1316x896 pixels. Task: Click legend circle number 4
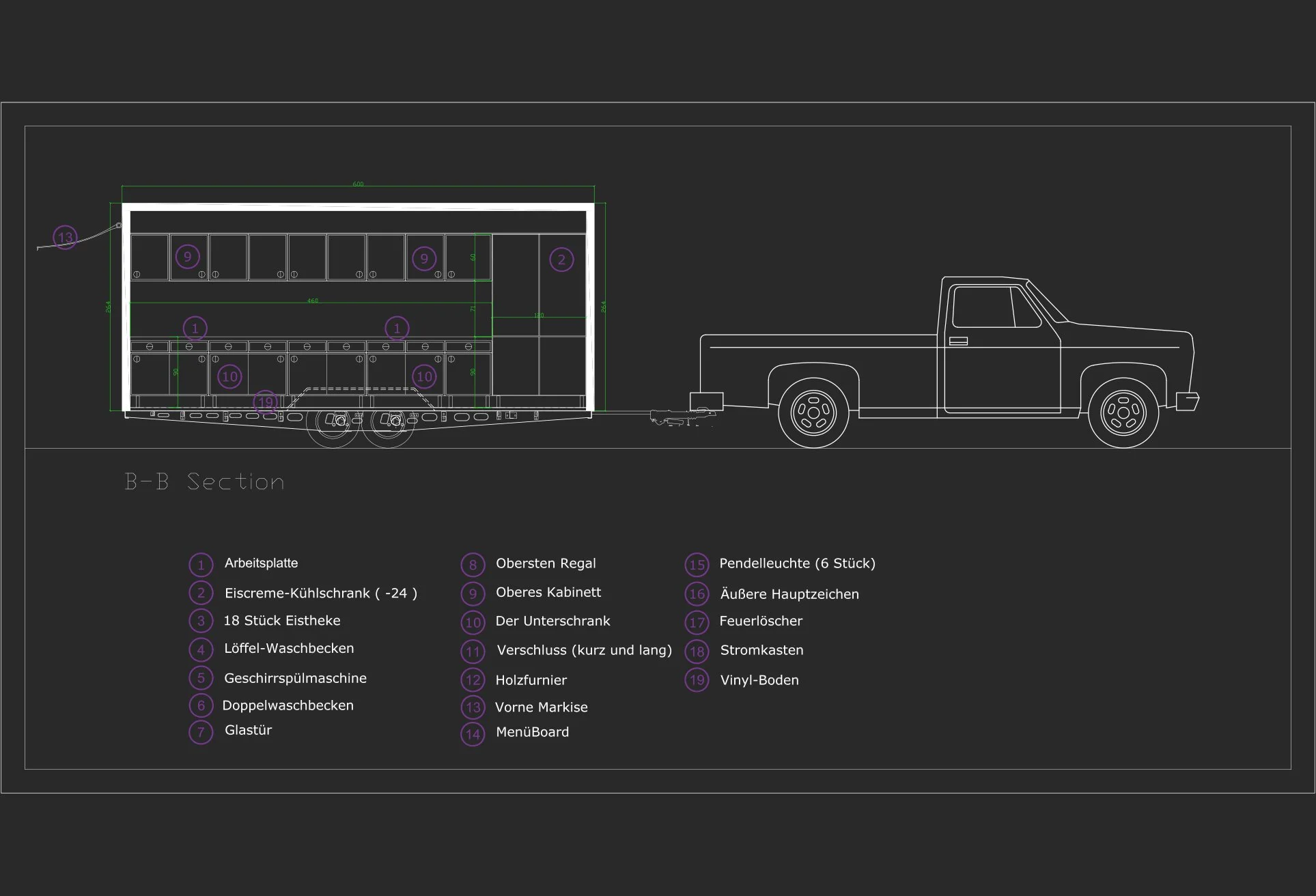pos(201,649)
